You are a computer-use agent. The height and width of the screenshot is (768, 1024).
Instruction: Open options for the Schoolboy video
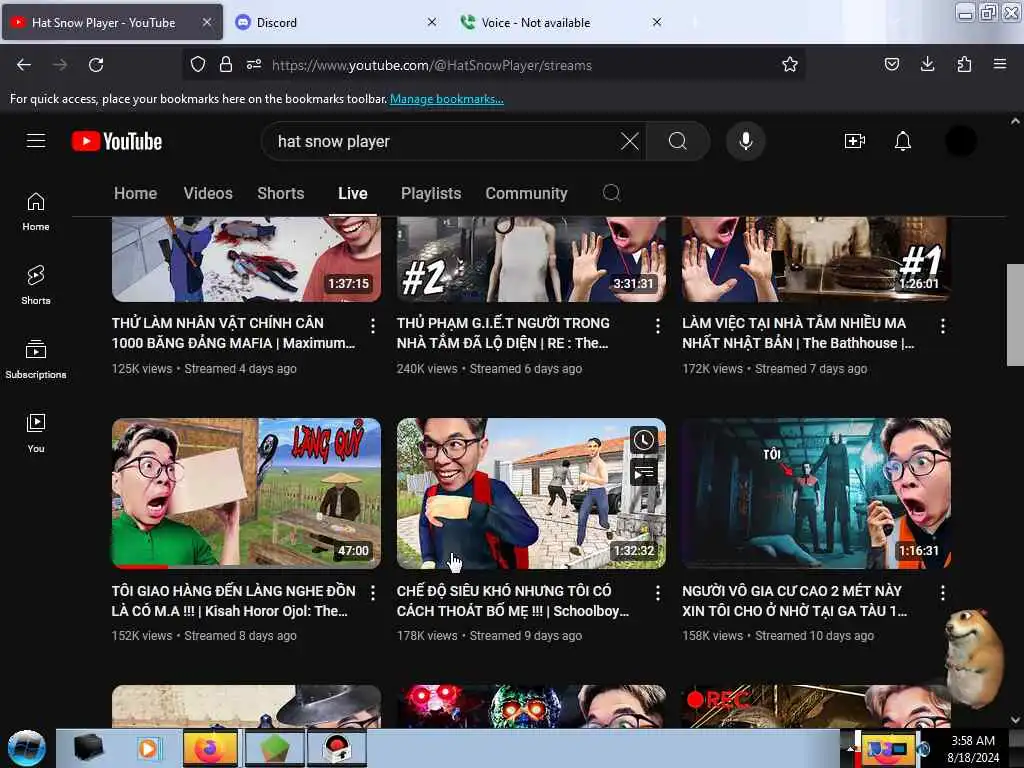click(658, 593)
